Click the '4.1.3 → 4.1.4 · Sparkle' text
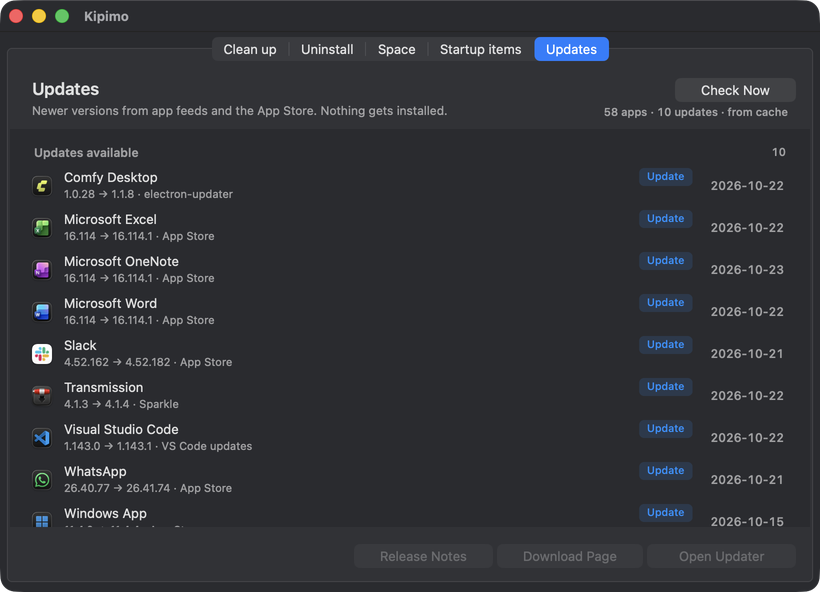This screenshot has width=820, height=592. point(121,404)
